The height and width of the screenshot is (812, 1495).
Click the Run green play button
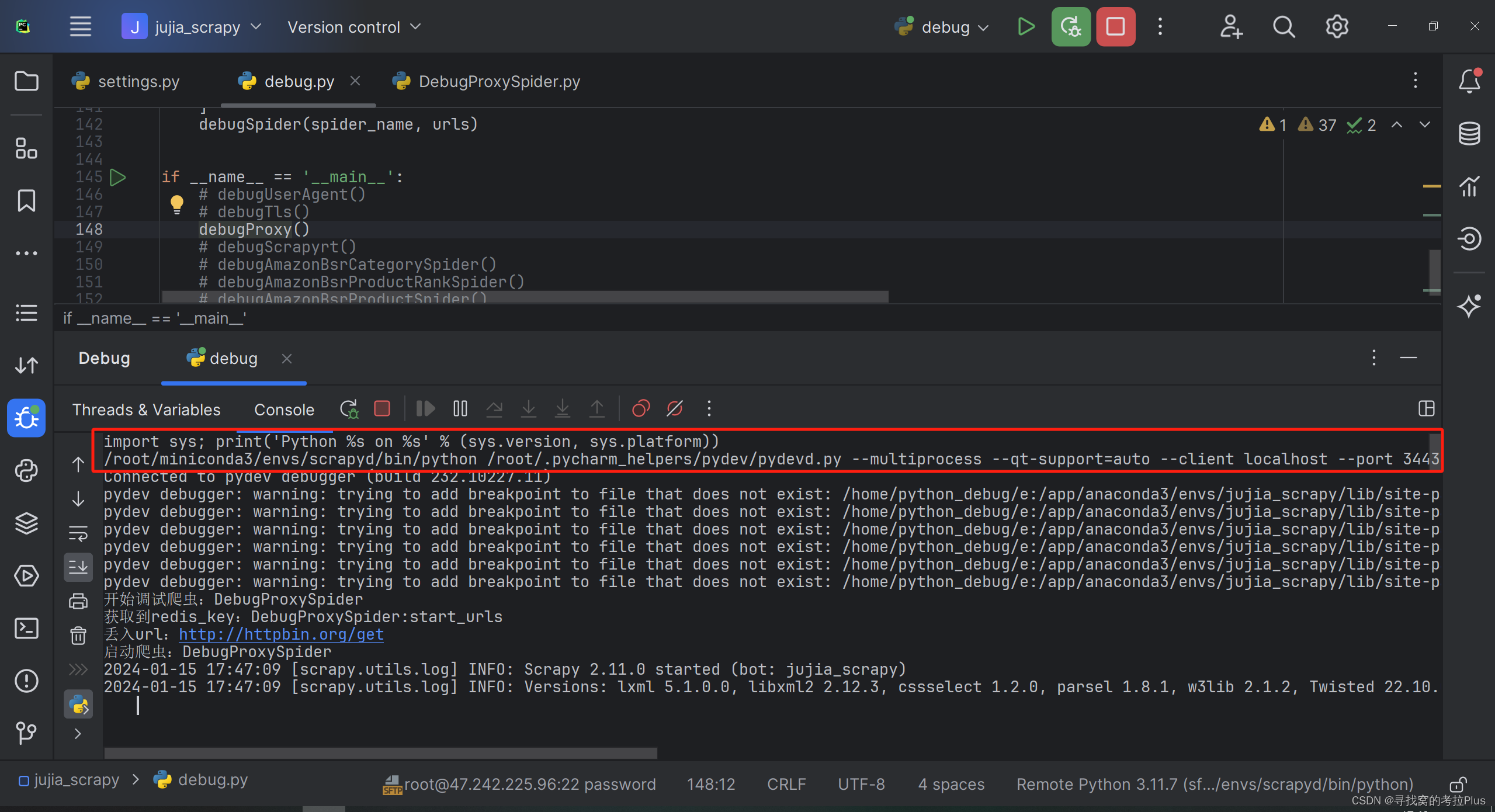pyautogui.click(x=1026, y=27)
